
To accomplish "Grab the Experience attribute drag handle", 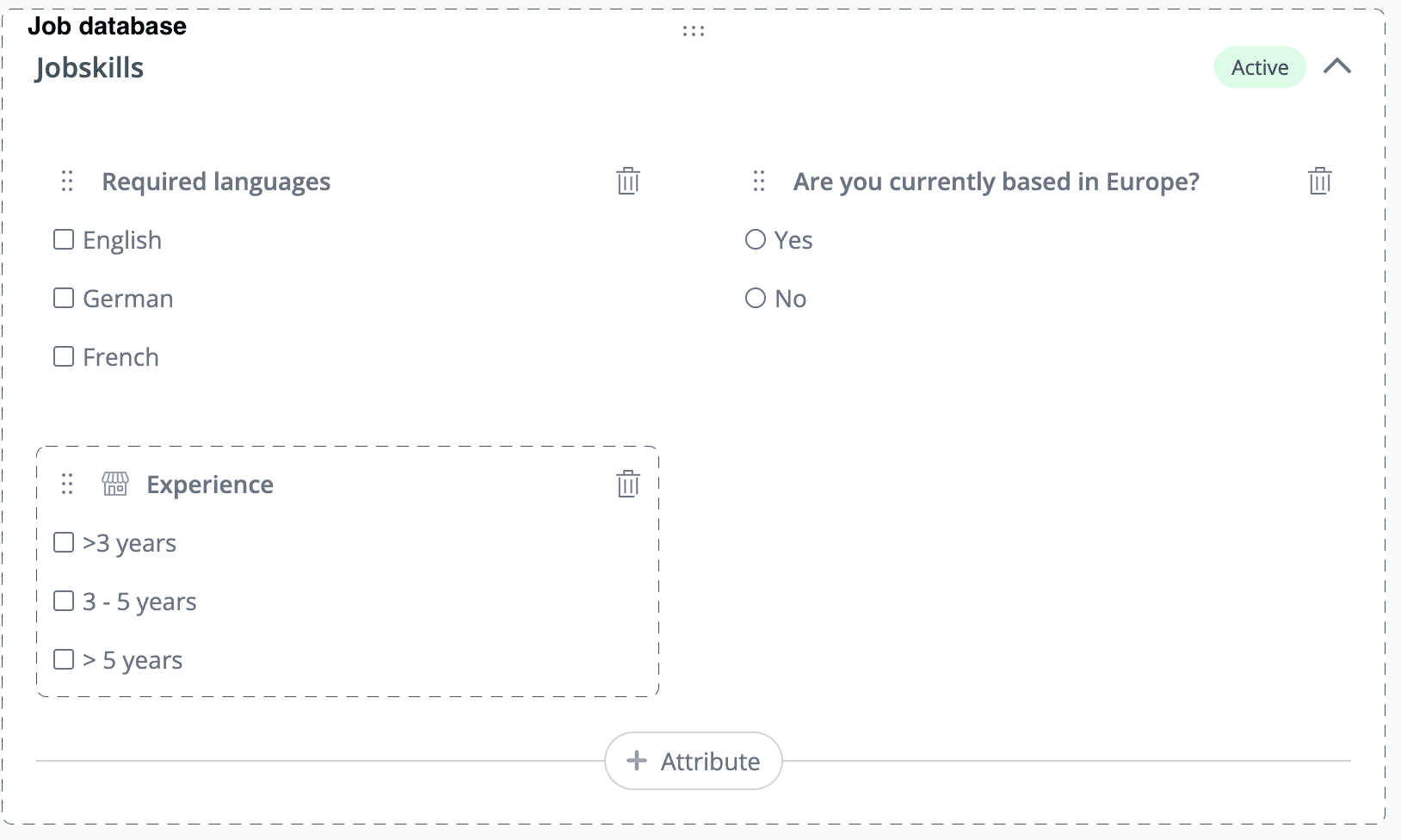I will coord(68,485).
